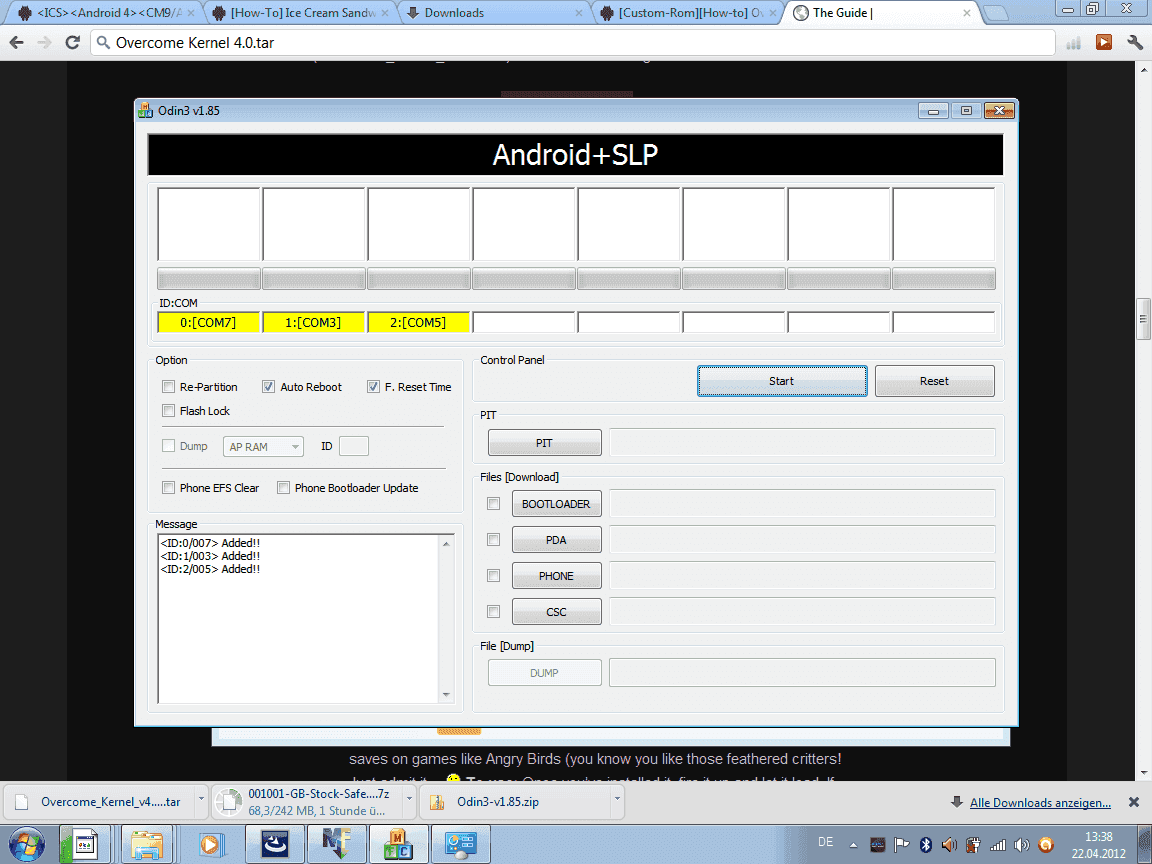1152x864 pixels.
Task: Uncheck the Auto Reboot option
Action: (x=268, y=386)
